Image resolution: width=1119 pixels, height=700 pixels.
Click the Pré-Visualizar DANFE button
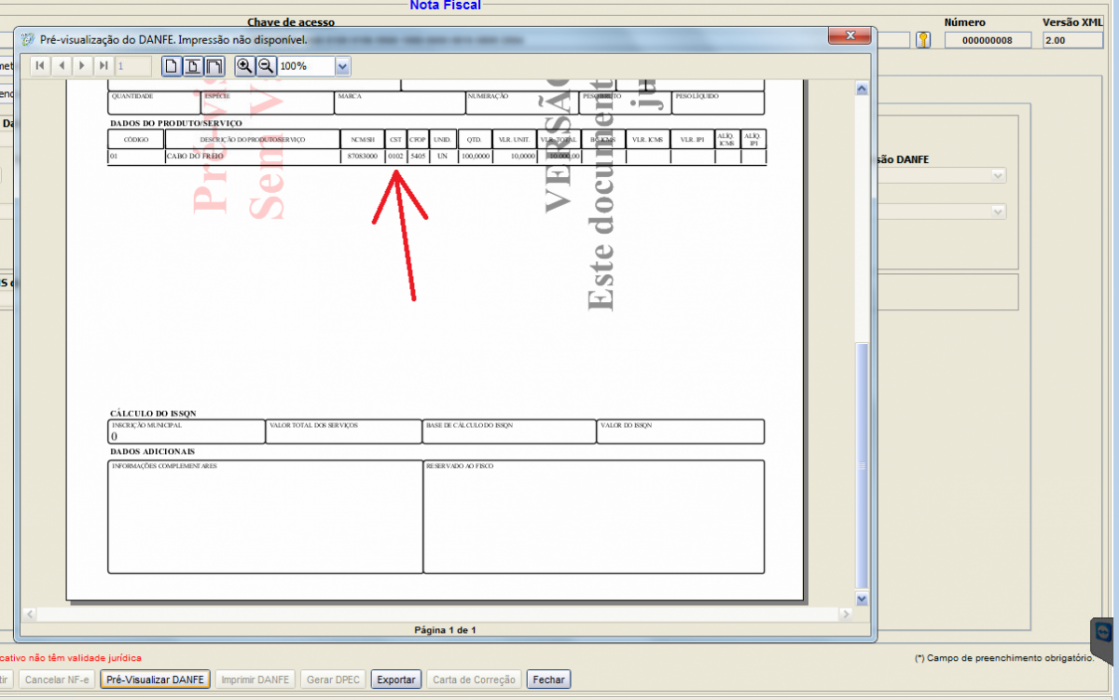[155, 679]
